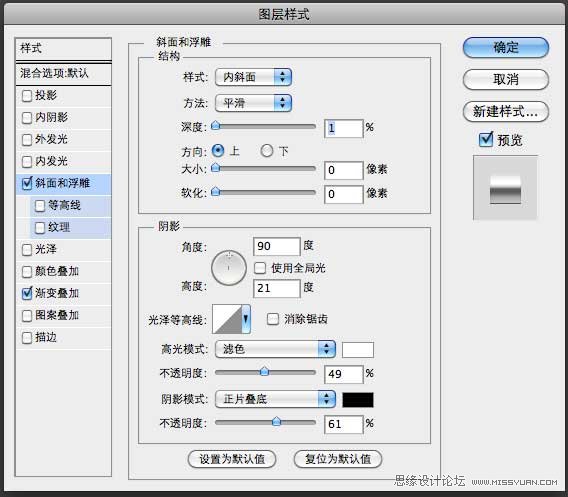Select 混合选项:默认 in the list
Screen dimensions: 568x497
[63, 74]
